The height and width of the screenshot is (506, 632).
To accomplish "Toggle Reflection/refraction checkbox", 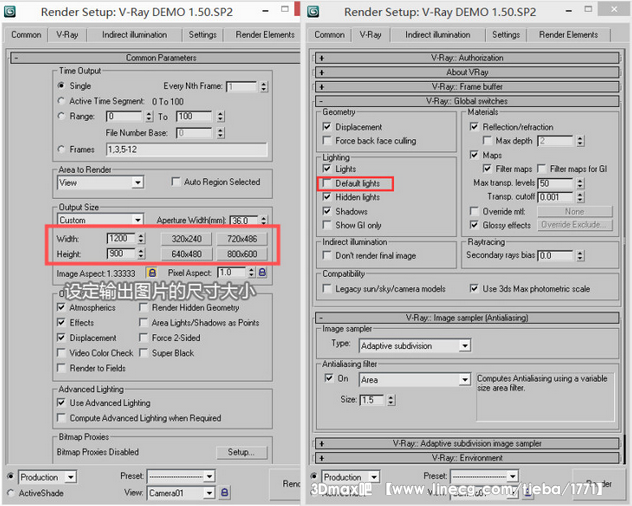I will 474,127.
